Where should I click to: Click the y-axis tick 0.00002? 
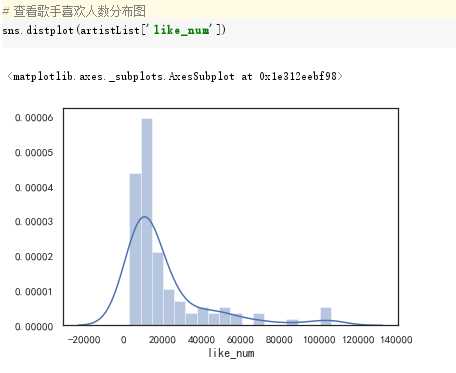[34, 257]
